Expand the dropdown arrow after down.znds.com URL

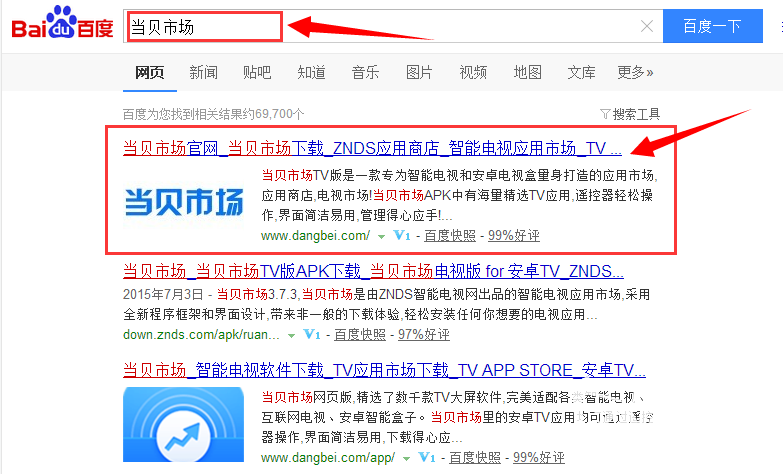click(290, 335)
